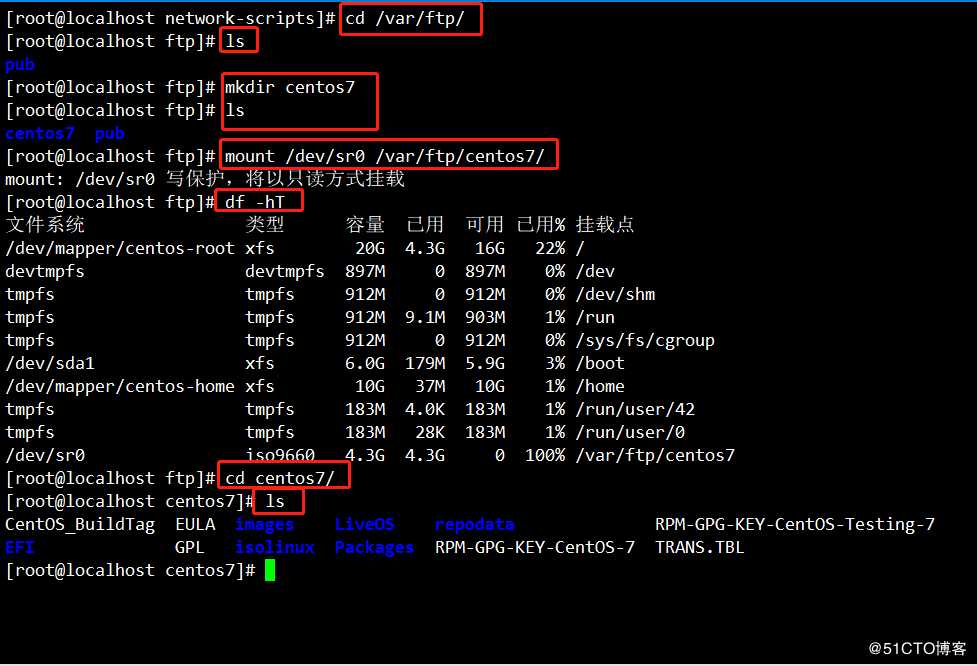Viewport: 977px width, 666px height.
Task: Click the '/run/user/0' mount point
Action: click(x=630, y=432)
